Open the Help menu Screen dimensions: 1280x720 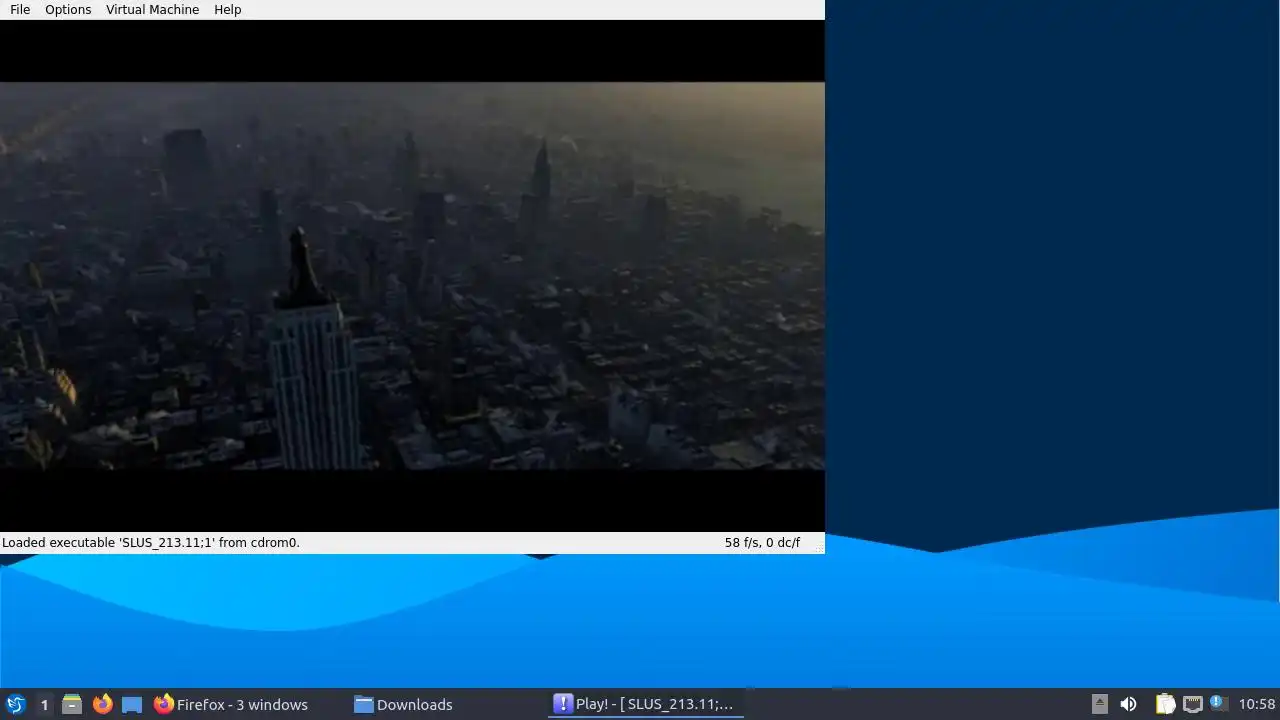coord(227,10)
